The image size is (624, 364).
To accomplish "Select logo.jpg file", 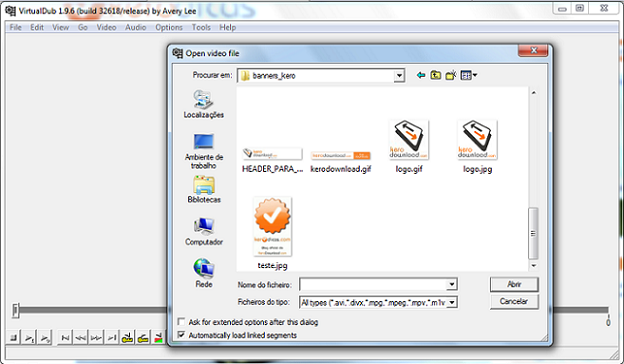I will point(477,146).
